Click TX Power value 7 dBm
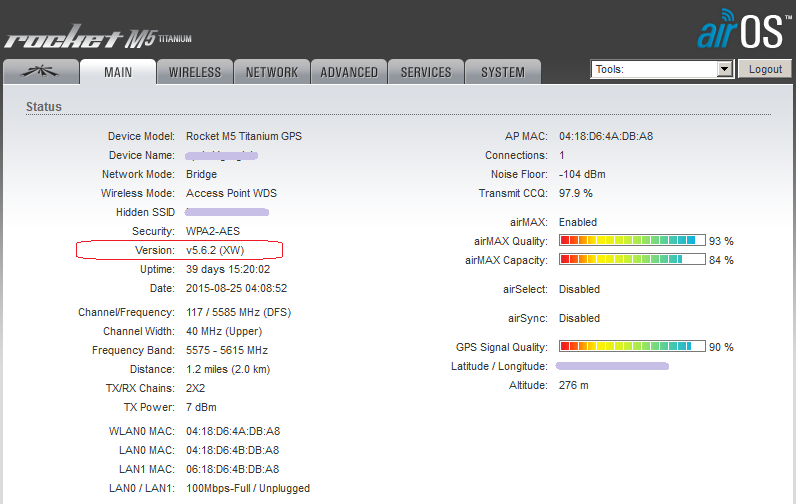 pos(201,407)
